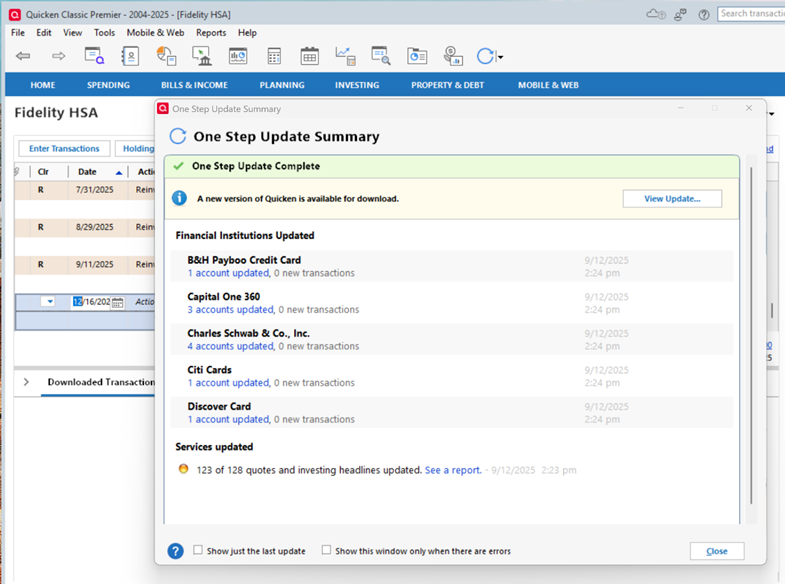Go back with the left arrow toolbar icon
Image resolution: width=785 pixels, height=584 pixels.
[23, 56]
